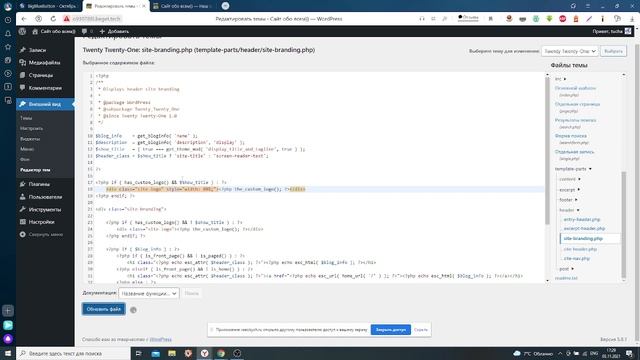Screen dimensions: 640x360
Task: Click the bookmark icon in browser toolbar
Action: point(490,19)
